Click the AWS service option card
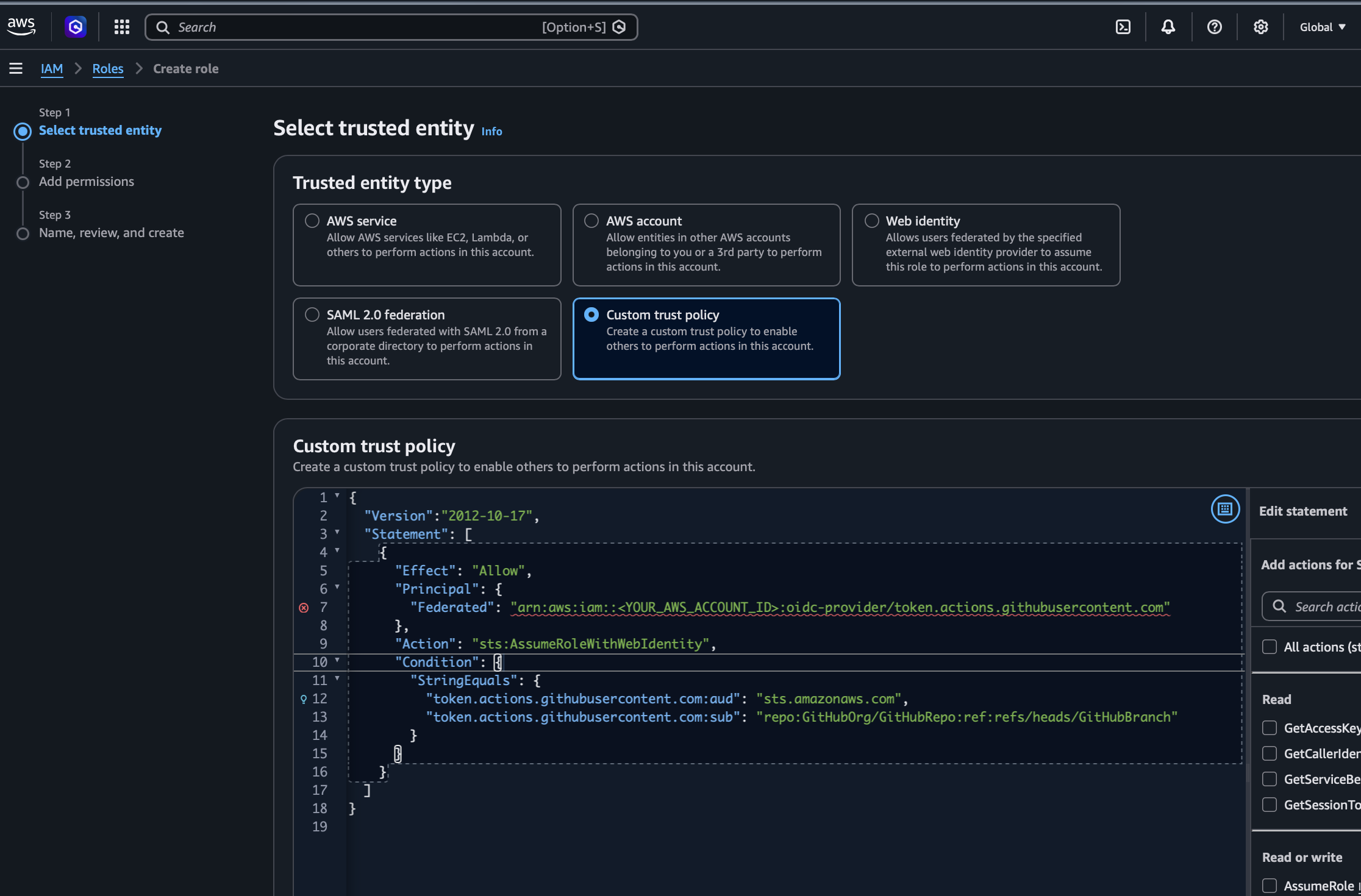 pos(427,245)
